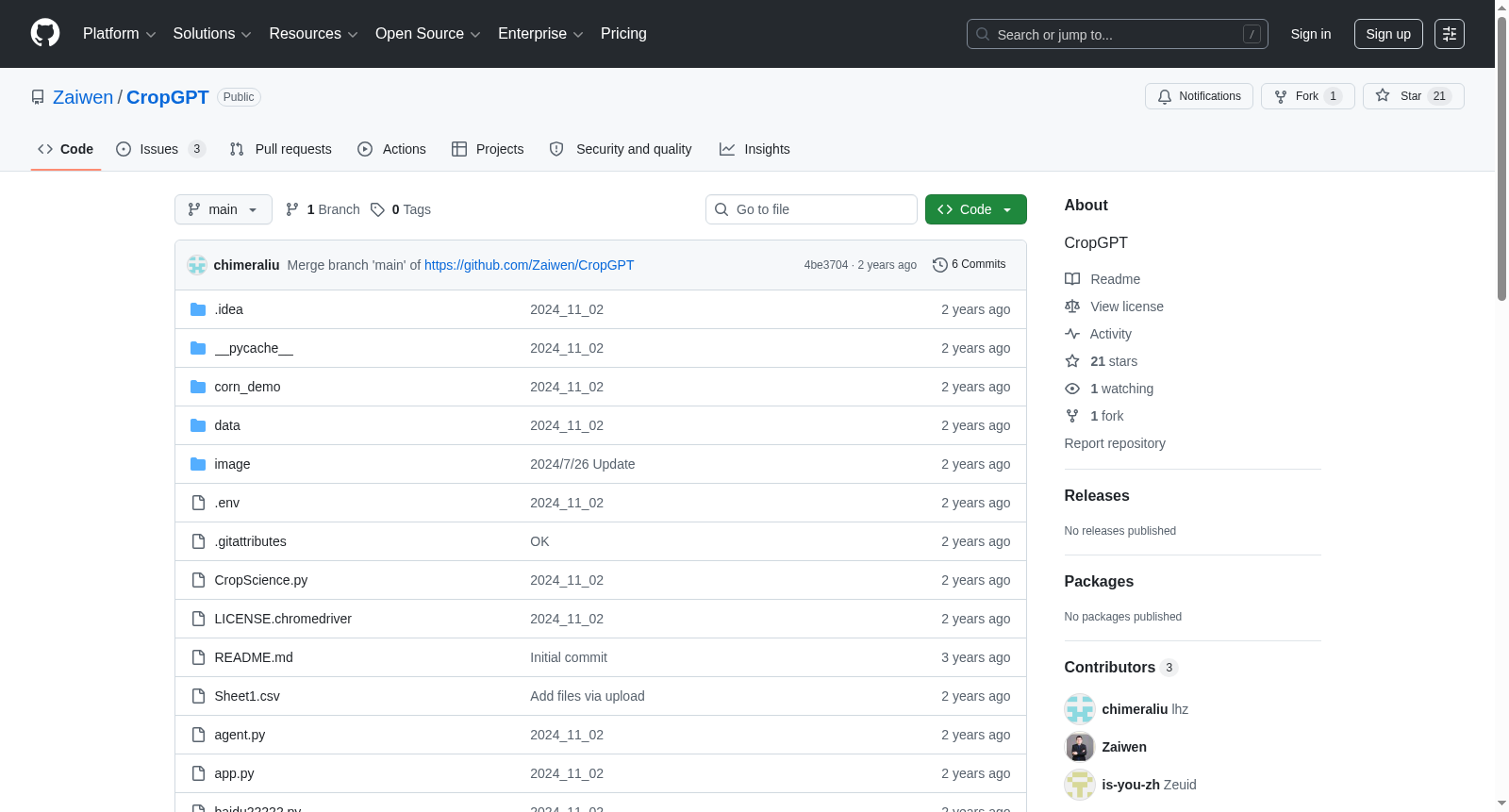Click the Sign up button
This screenshot has width=1509, height=812.
point(1388,34)
